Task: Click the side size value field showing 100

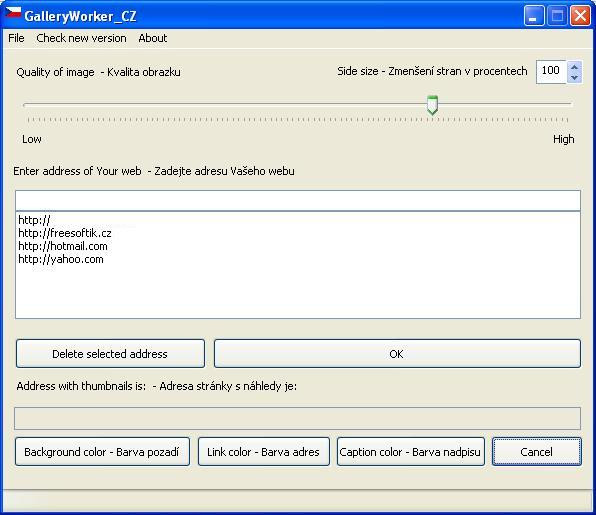Action: tap(552, 71)
